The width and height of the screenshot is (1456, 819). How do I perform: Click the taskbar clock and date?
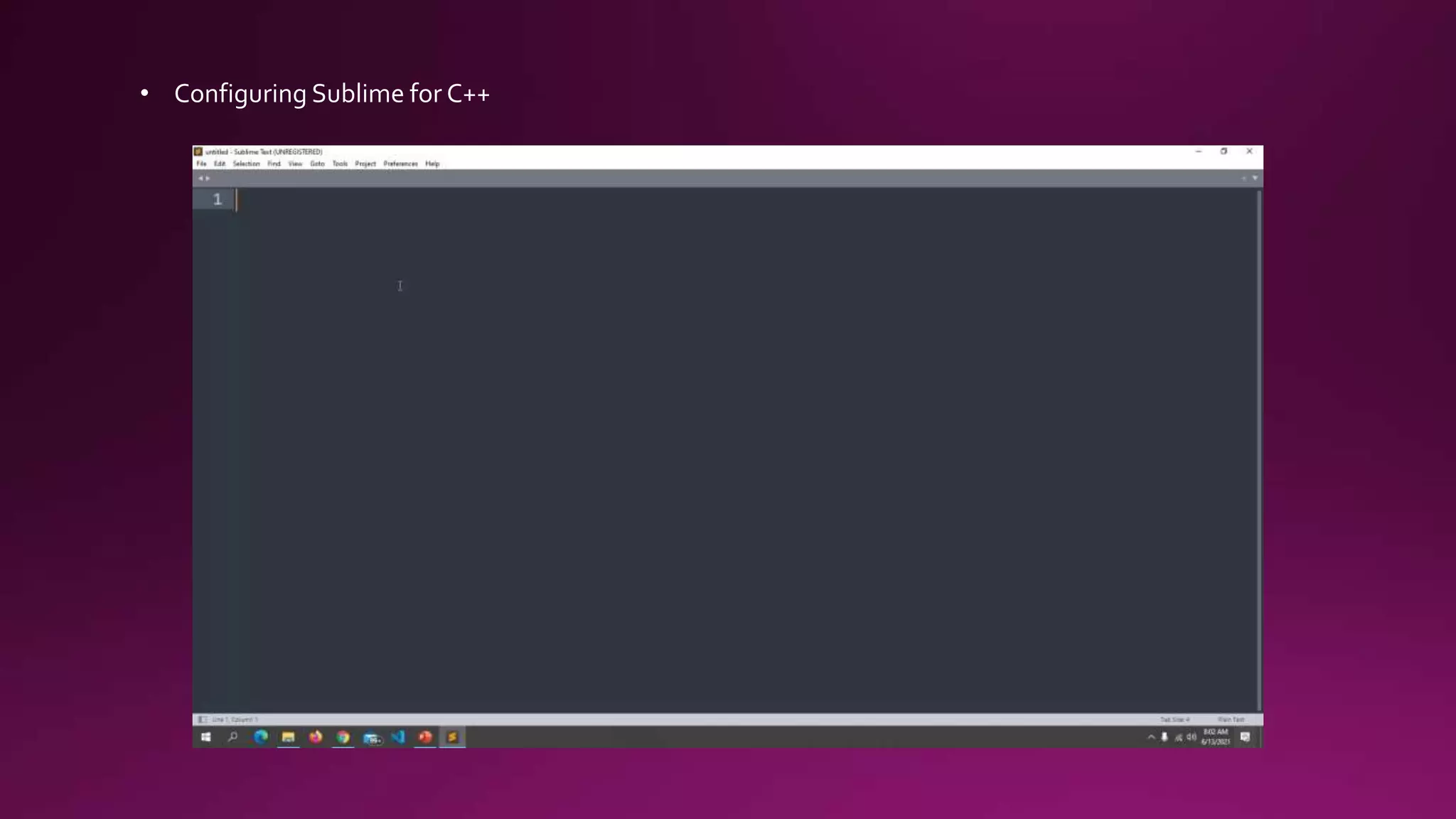[1216, 737]
